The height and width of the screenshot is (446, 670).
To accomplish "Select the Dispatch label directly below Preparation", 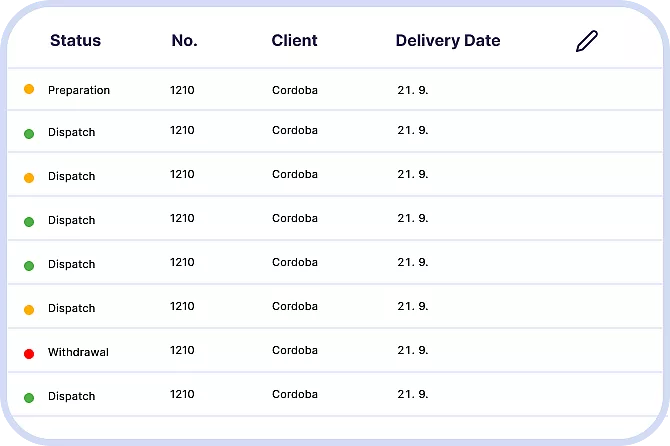I will (71, 132).
